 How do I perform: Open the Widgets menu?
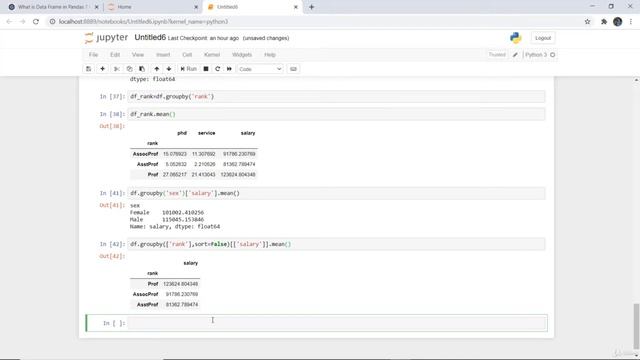[x=242, y=55]
